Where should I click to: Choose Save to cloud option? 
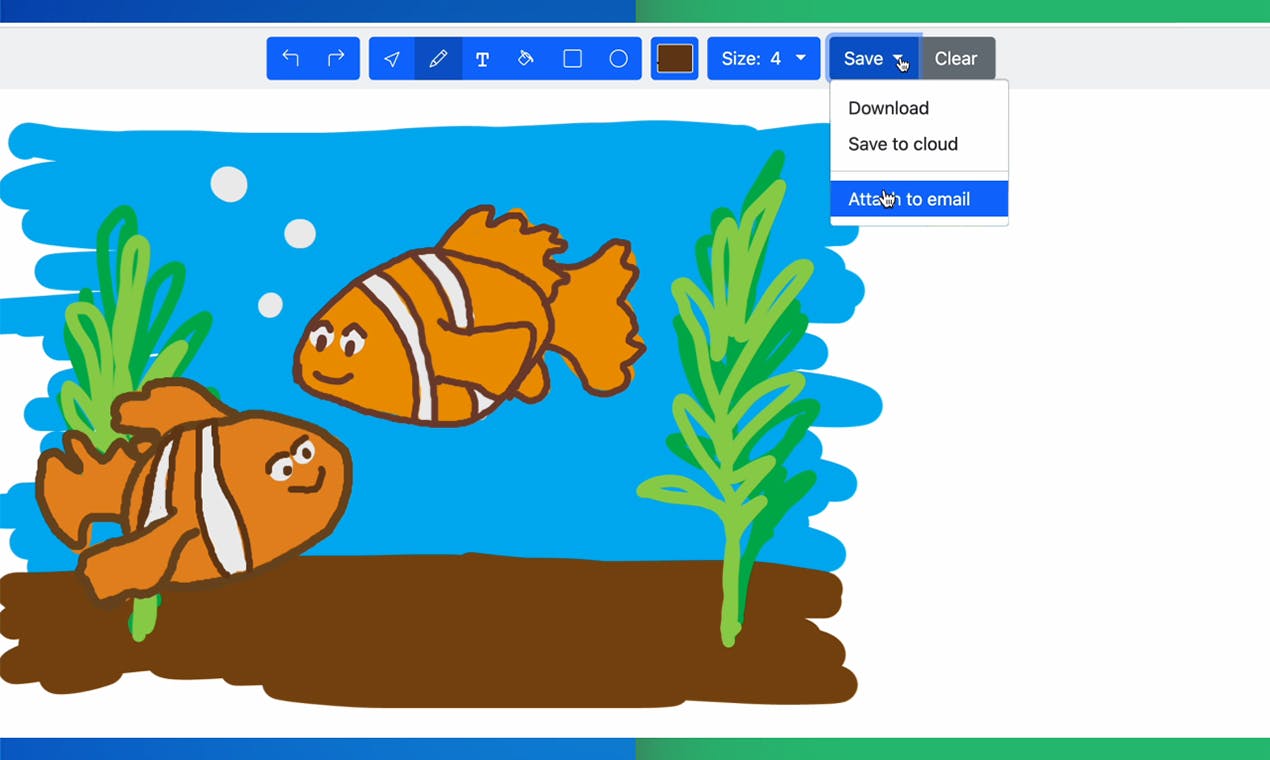pyautogui.click(x=919, y=144)
